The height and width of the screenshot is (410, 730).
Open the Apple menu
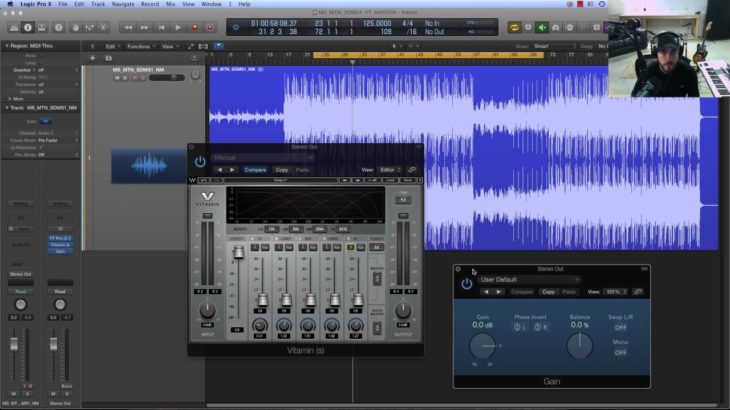click(x=10, y=4)
